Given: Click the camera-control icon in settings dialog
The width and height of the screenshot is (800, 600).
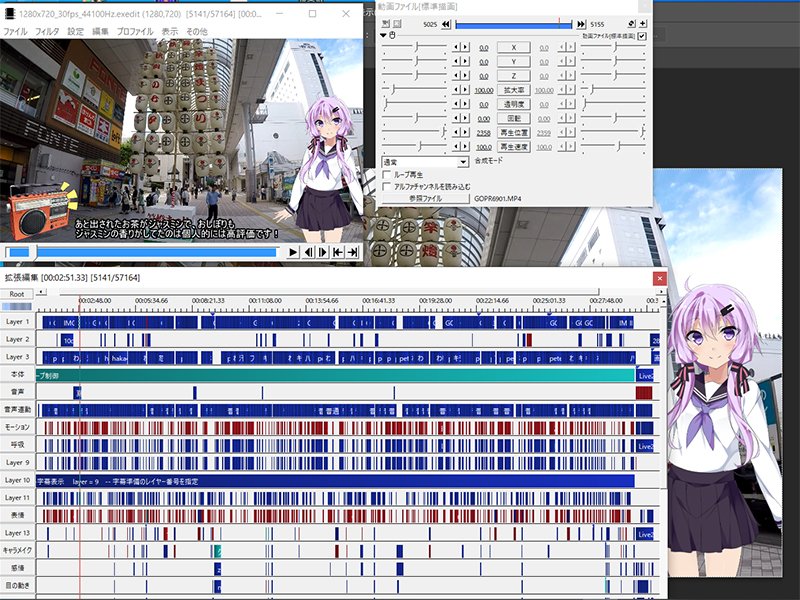Looking at the screenshot, I should pos(386,23).
